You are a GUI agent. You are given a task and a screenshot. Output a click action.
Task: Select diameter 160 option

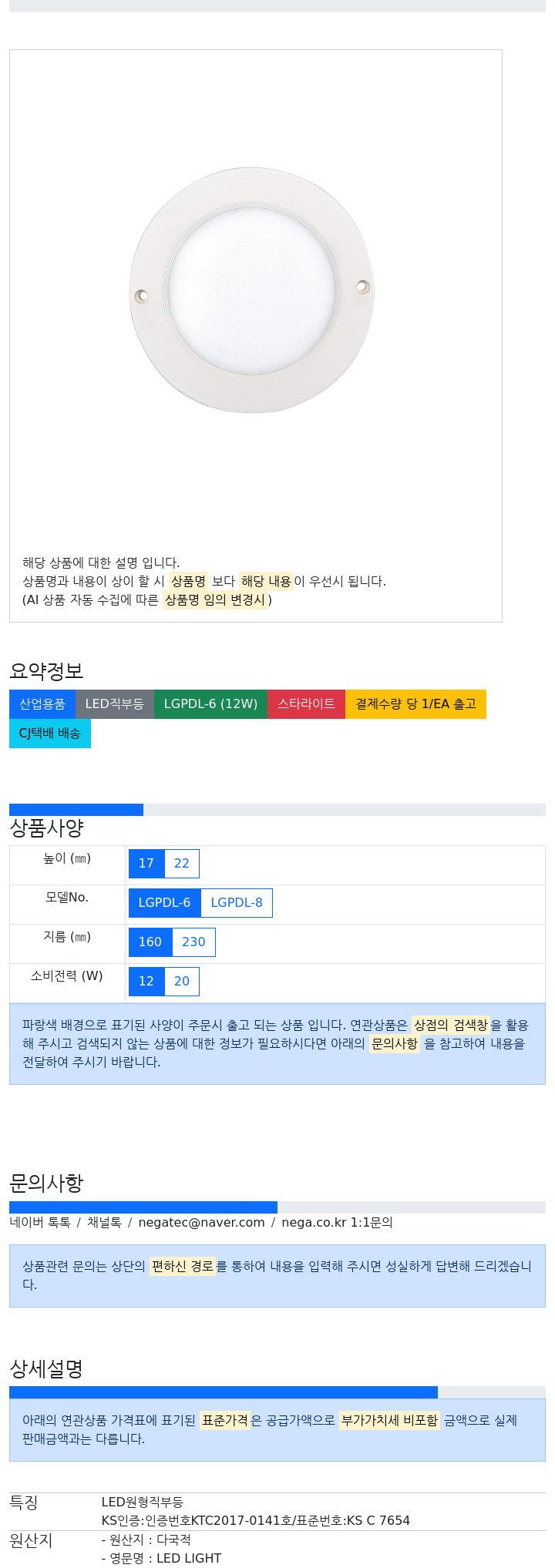(150, 942)
